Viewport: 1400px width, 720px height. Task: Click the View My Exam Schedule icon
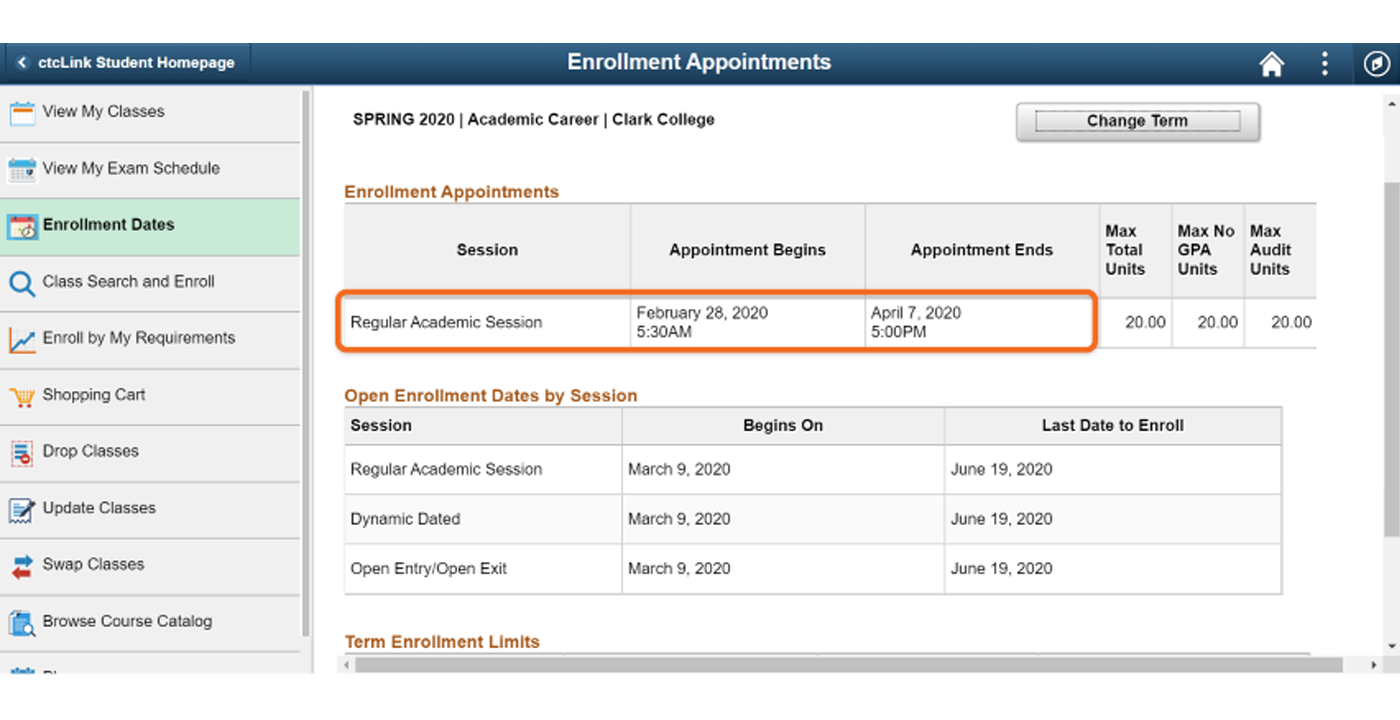[22, 170]
